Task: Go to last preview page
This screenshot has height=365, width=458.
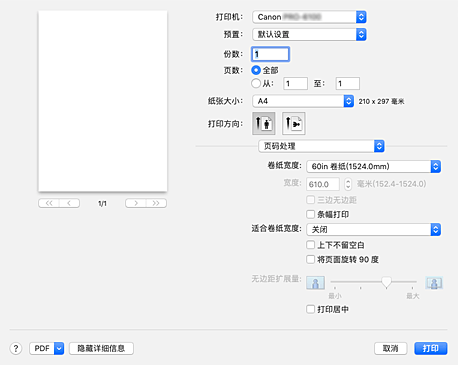Action: click(x=156, y=203)
